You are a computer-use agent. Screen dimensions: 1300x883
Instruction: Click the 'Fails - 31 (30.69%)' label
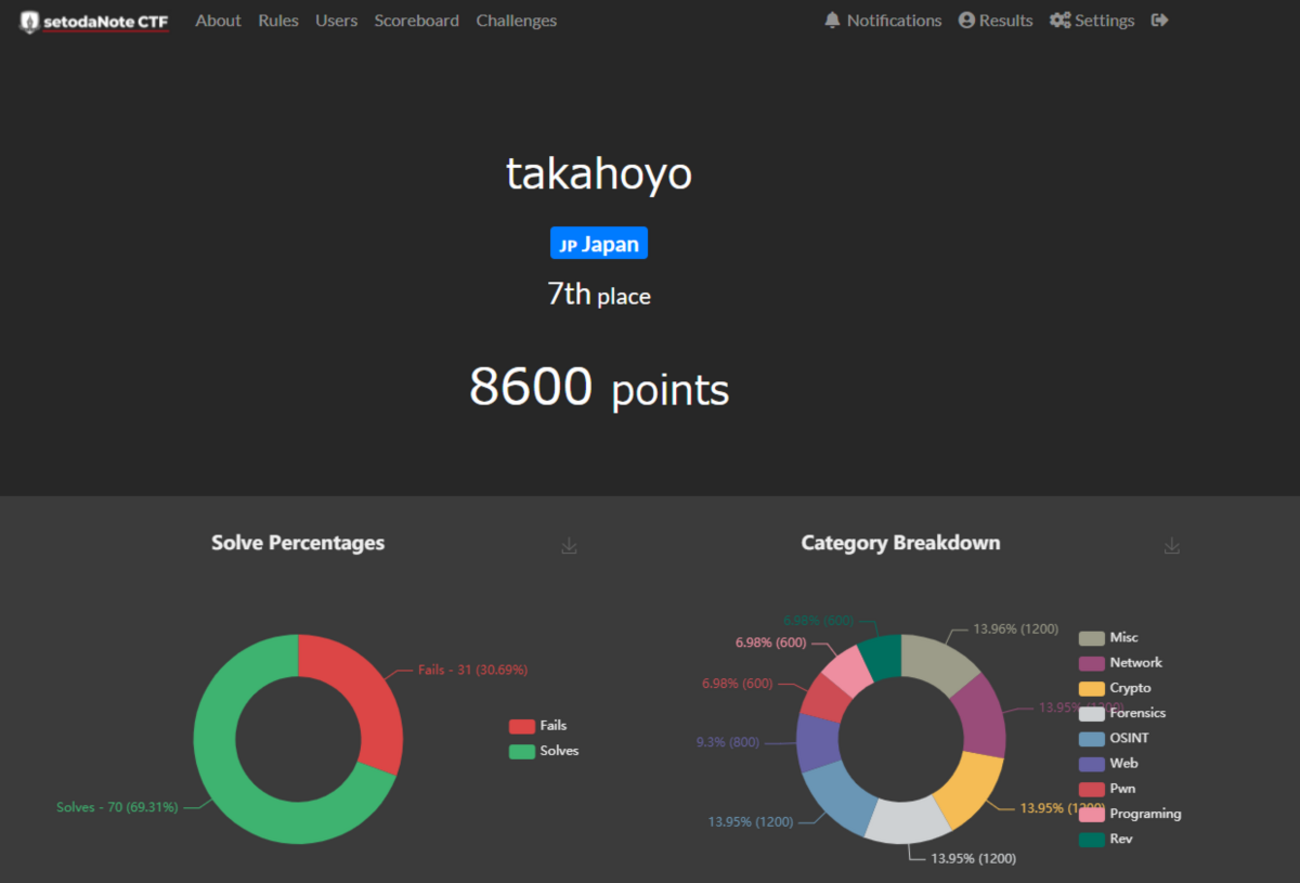472,670
